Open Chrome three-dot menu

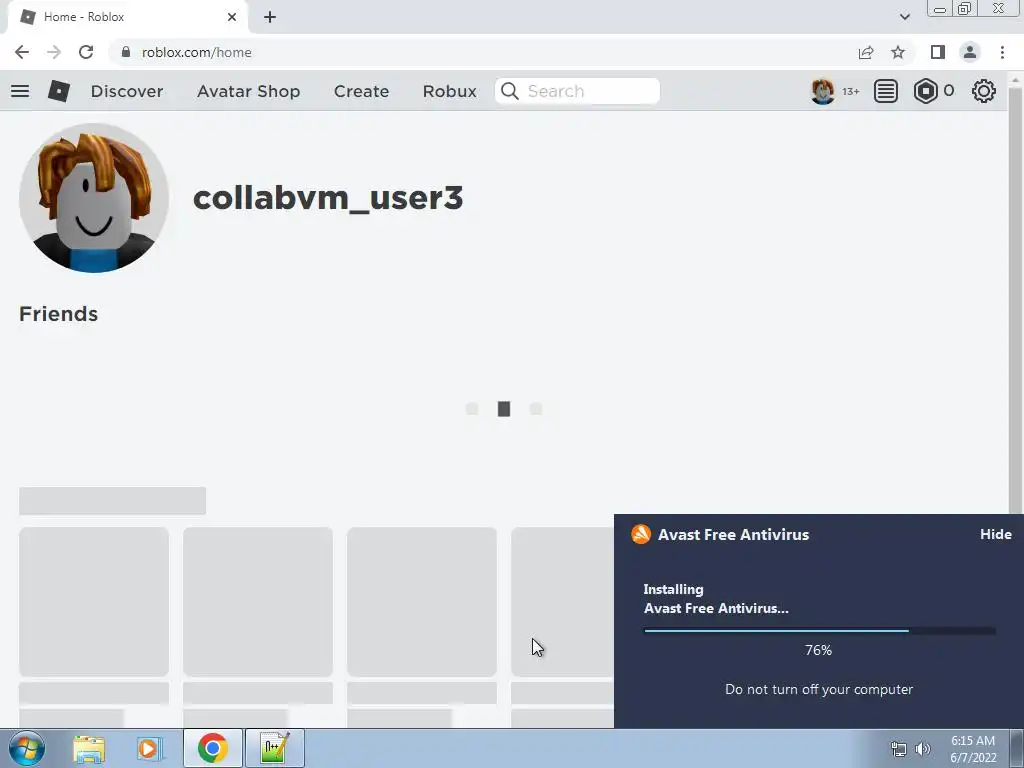coord(1002,52)
